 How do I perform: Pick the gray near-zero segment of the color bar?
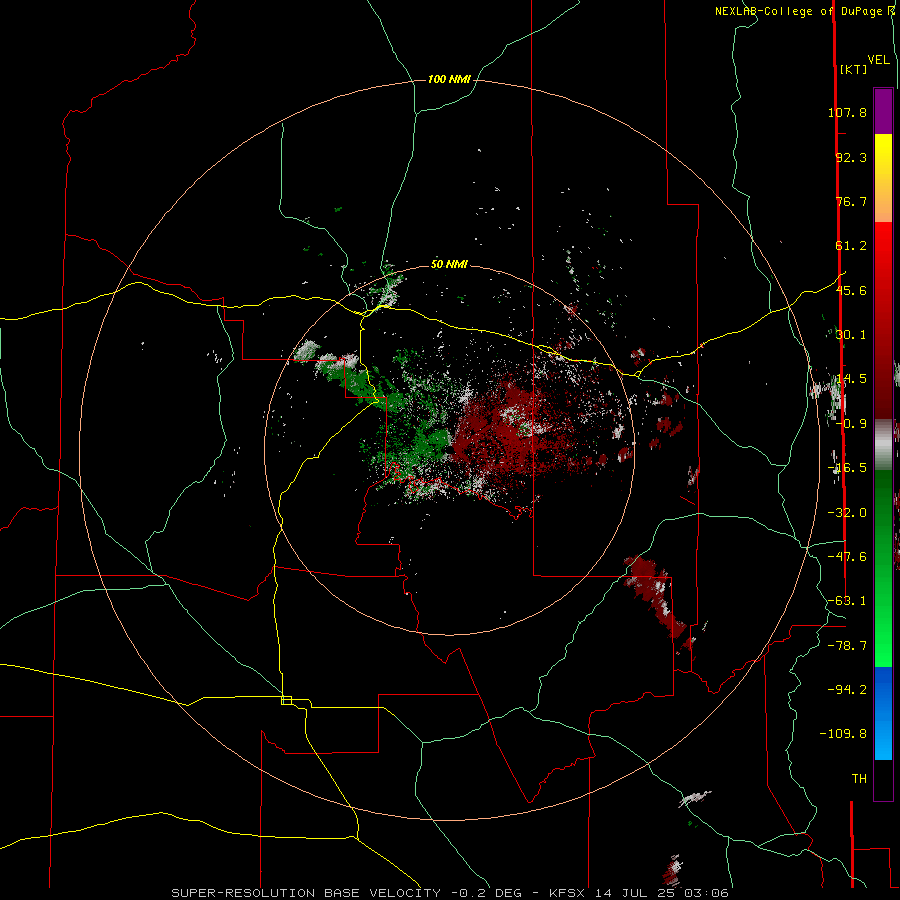point(883,445)
